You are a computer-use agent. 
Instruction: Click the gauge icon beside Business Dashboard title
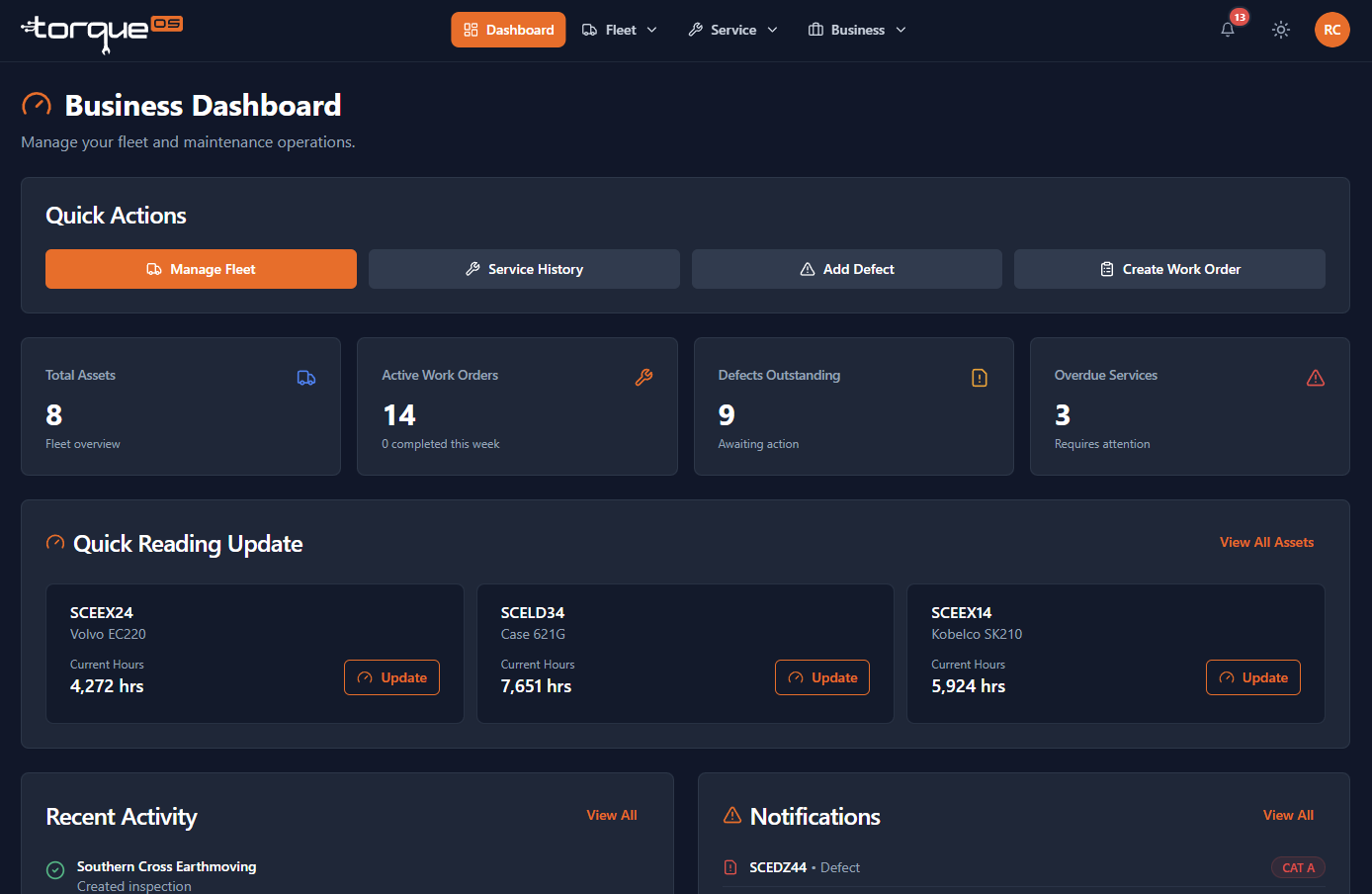(37, 105)
